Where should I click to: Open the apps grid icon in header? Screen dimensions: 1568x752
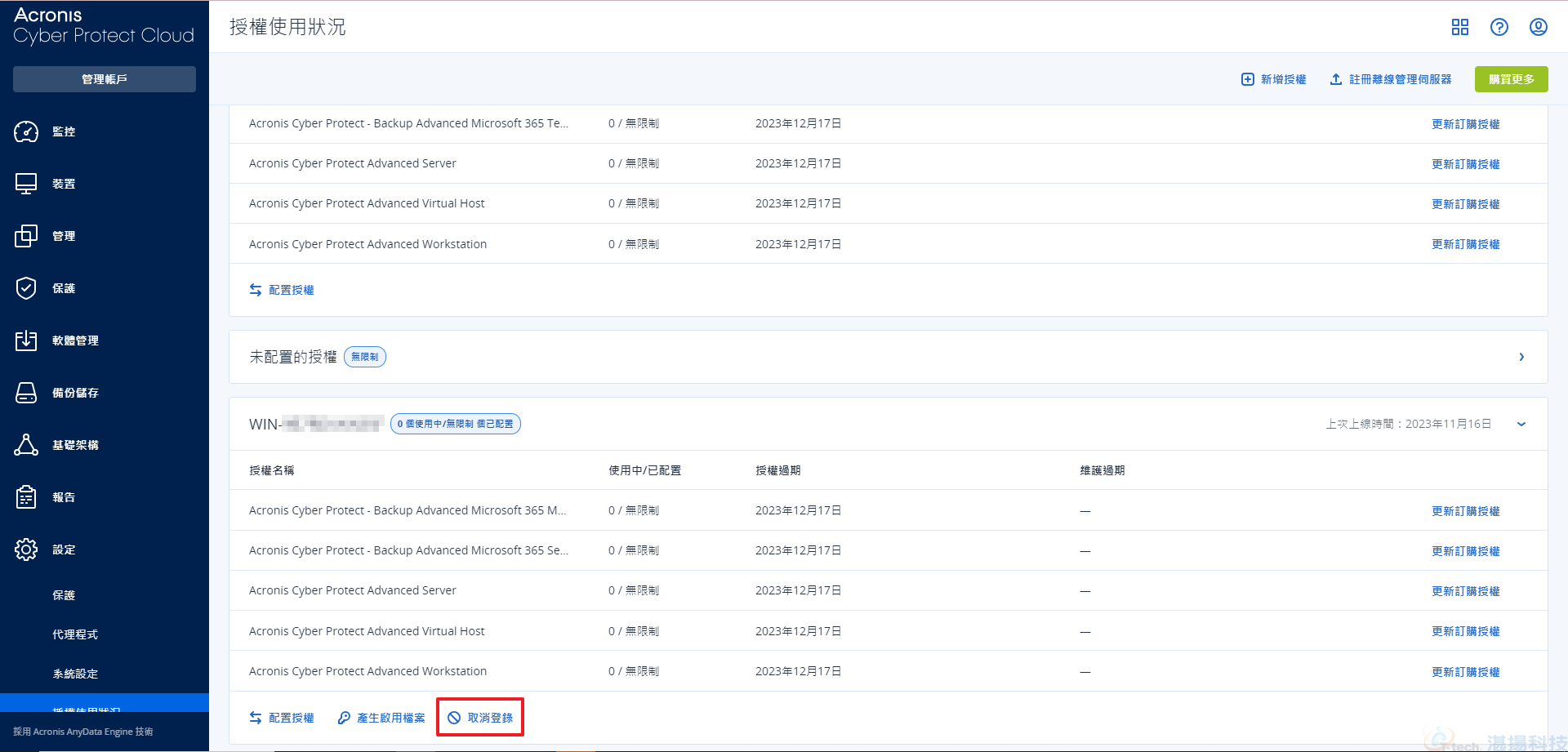(x=1460, y=27)
